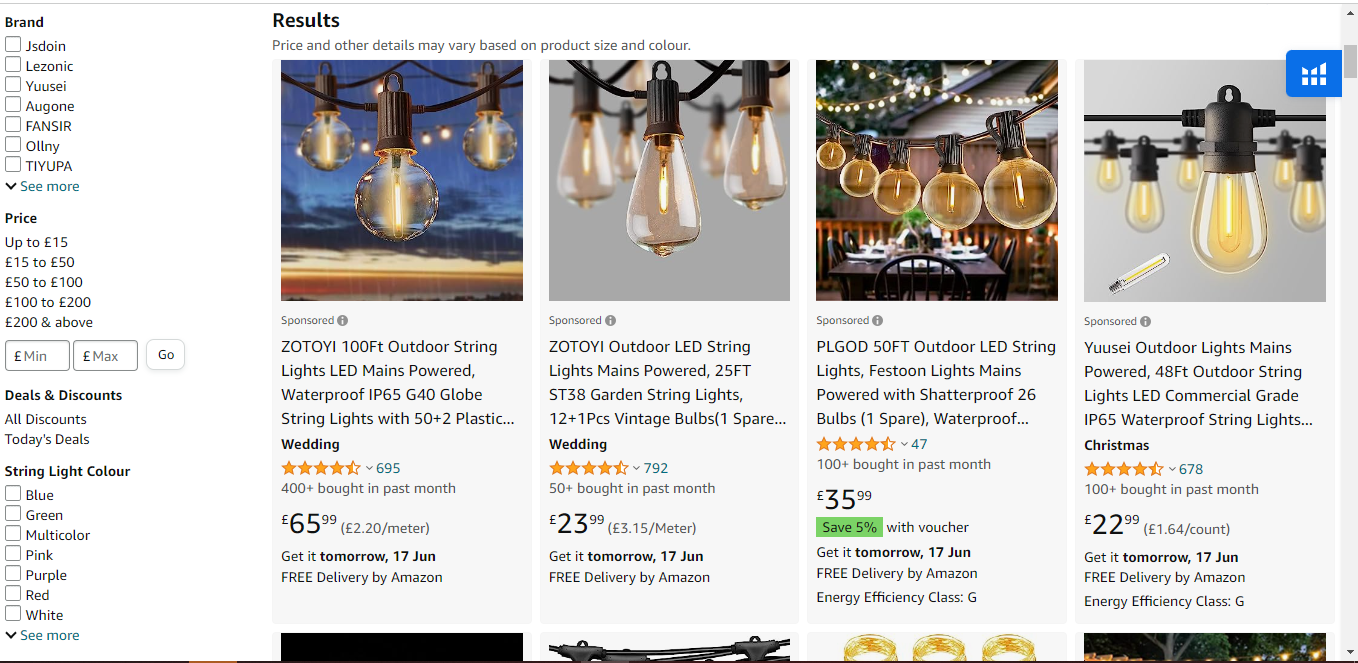Click Sponsored info icon on ZOTOYI 25FT listing
1358x663 pixels.
(x=610, y=321)
